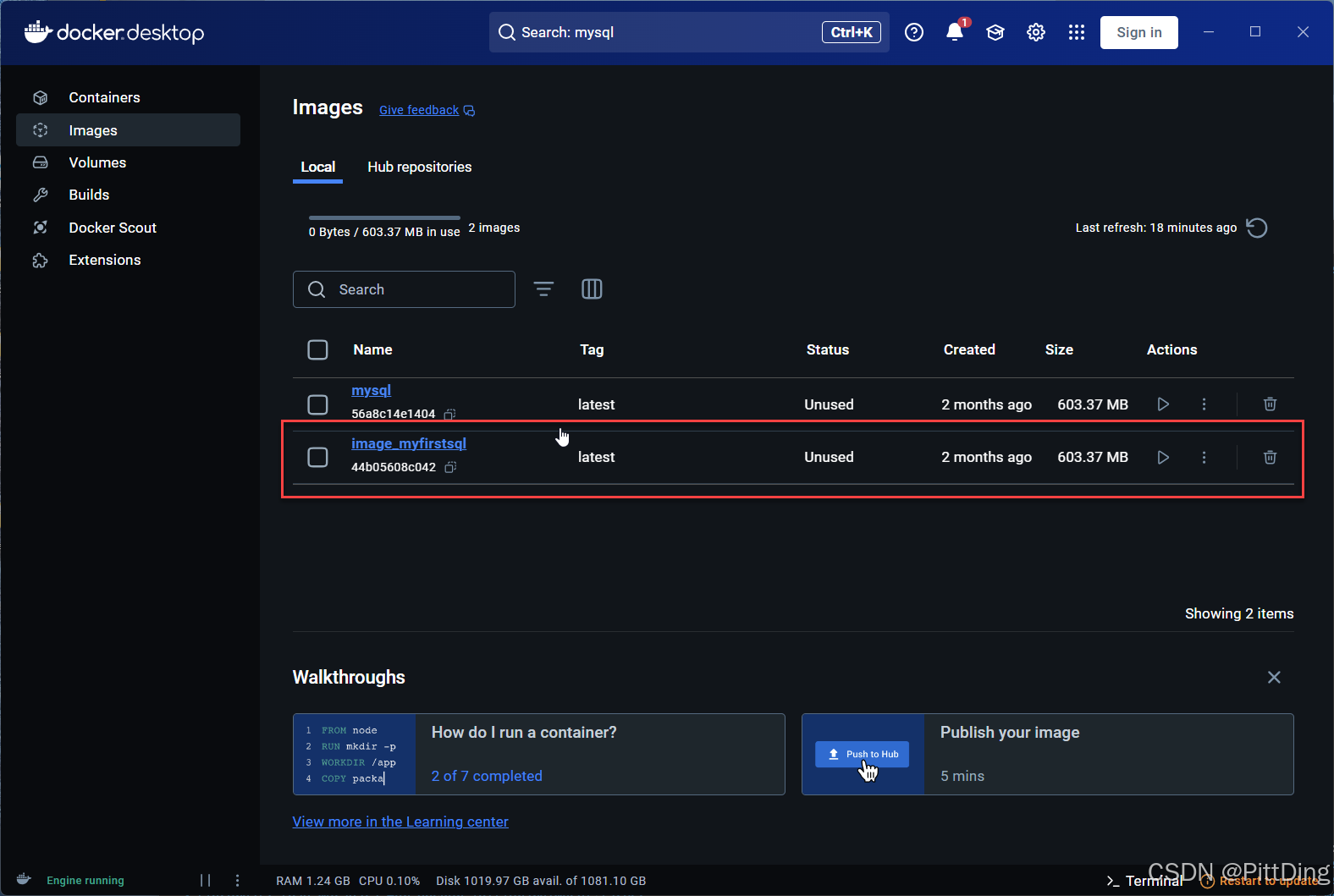Image resolution: width=1334 pixels, height=896 pixels.
Task: Open the image_myfirstsql image link
Action: 409,443
